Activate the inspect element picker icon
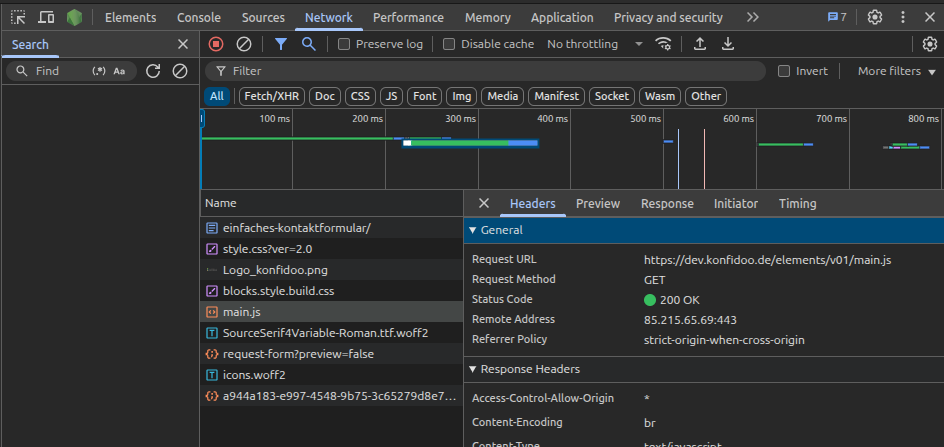 [x=19, y=17]
